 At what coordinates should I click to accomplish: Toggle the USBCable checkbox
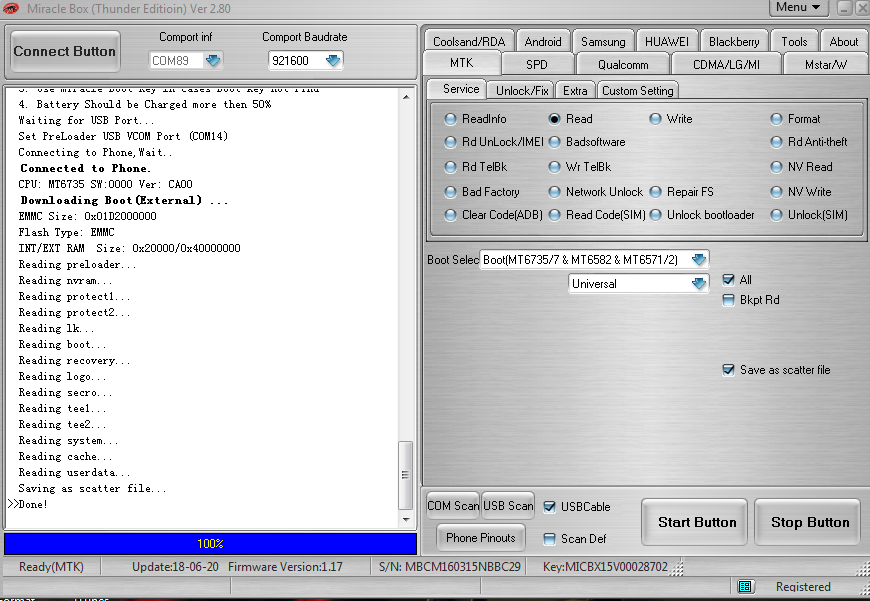(x=549, y=507)
